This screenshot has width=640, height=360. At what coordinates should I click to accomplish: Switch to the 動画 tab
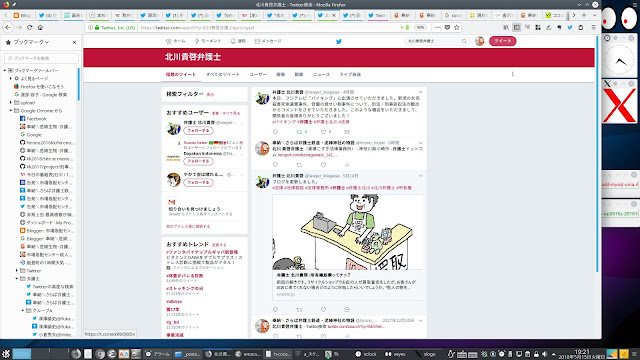[299, 75]
